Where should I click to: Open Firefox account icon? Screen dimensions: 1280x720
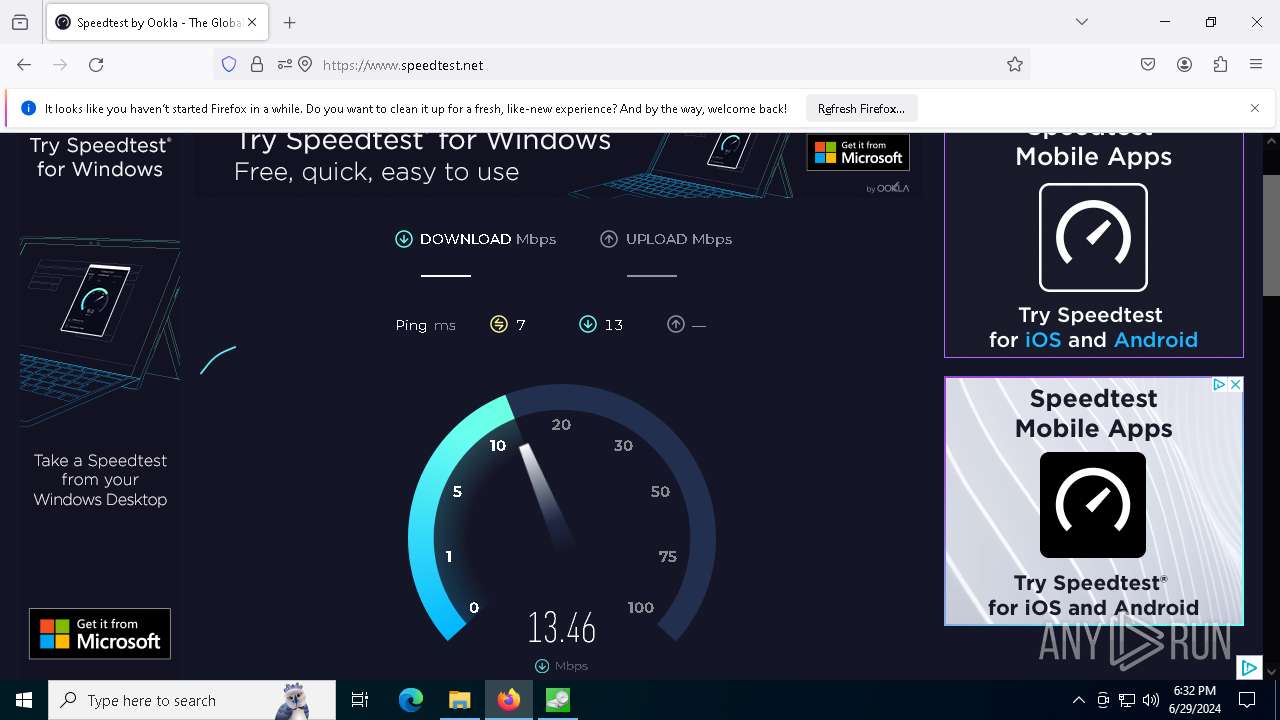[1184, 65]
